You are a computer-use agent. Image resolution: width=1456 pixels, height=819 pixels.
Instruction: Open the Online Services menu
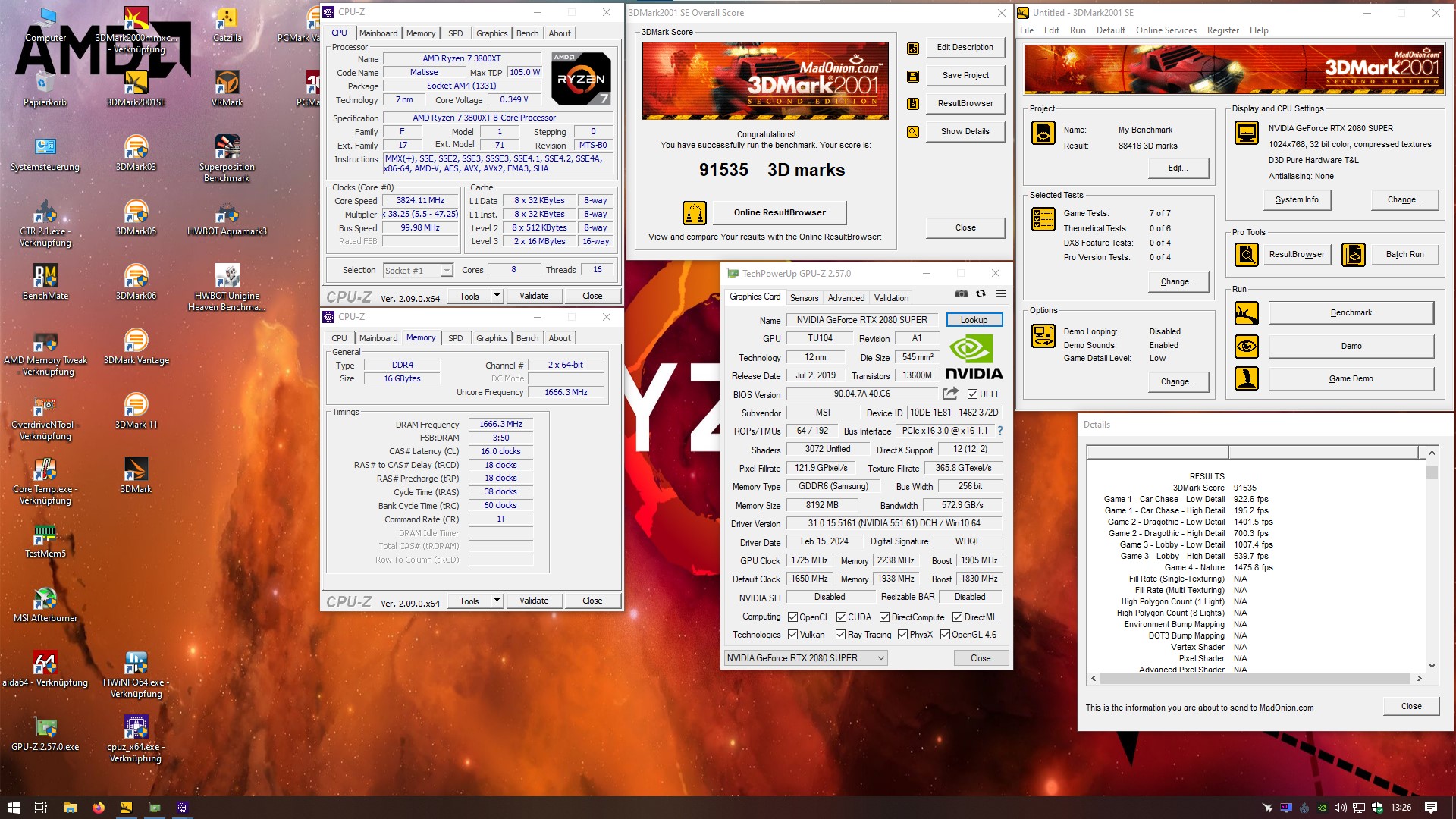pyautogui.click(x=1166, y=30)
